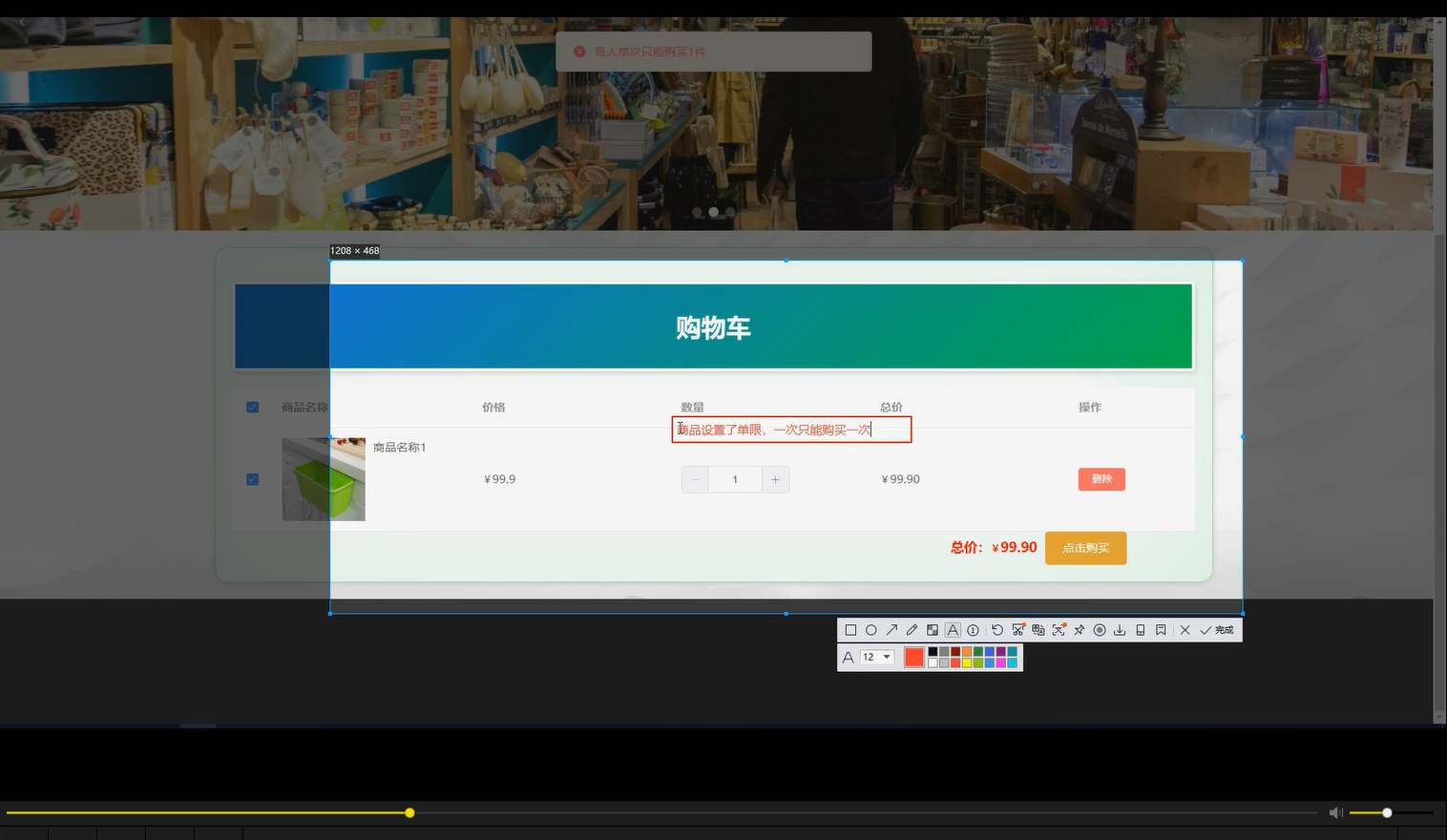Select the ellipse drawing tool
Viewport: 1447px width, 840px height.
tap(871, 630)
